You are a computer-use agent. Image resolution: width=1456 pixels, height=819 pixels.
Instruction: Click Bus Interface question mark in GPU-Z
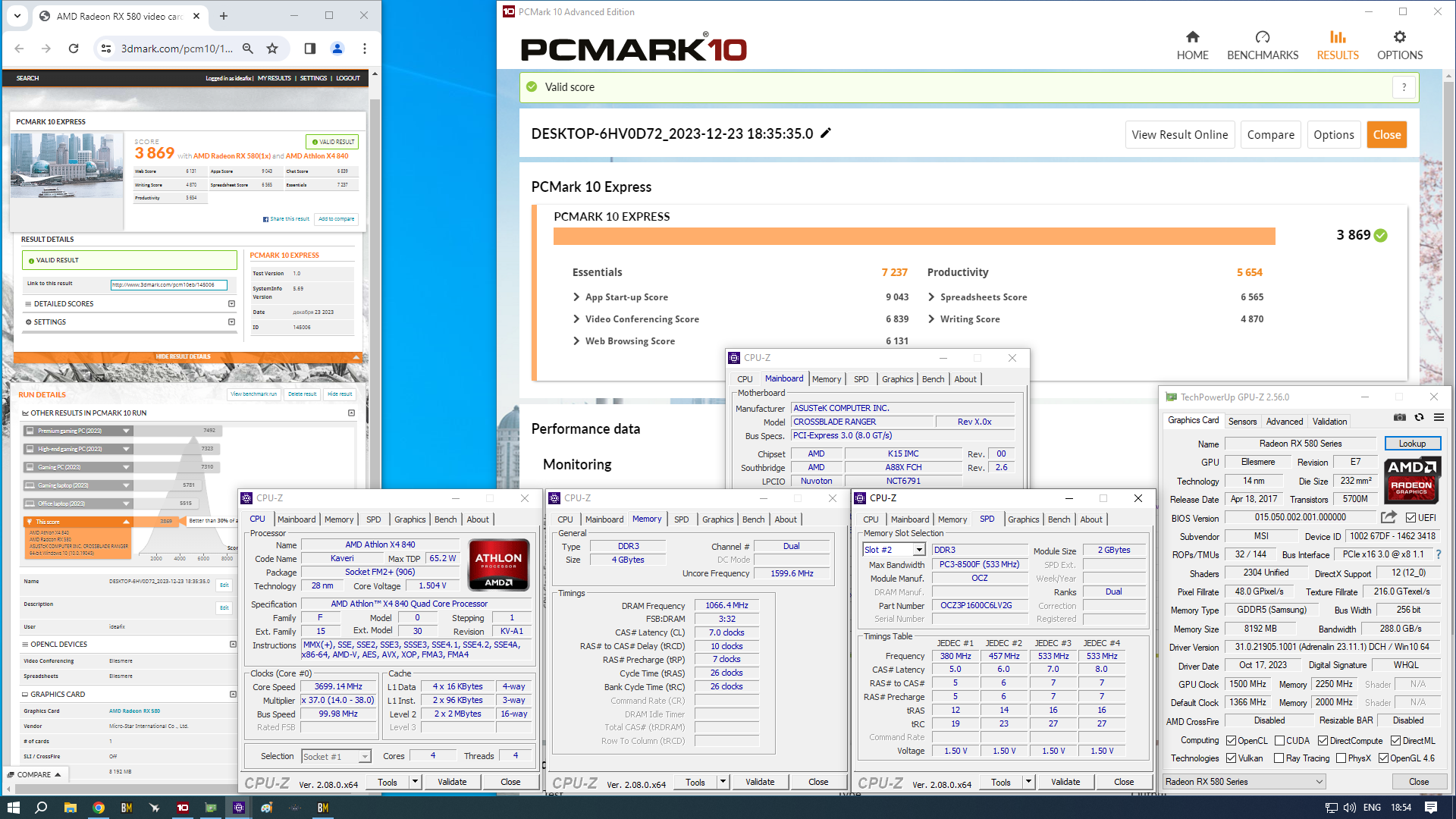coord(1439,554)
